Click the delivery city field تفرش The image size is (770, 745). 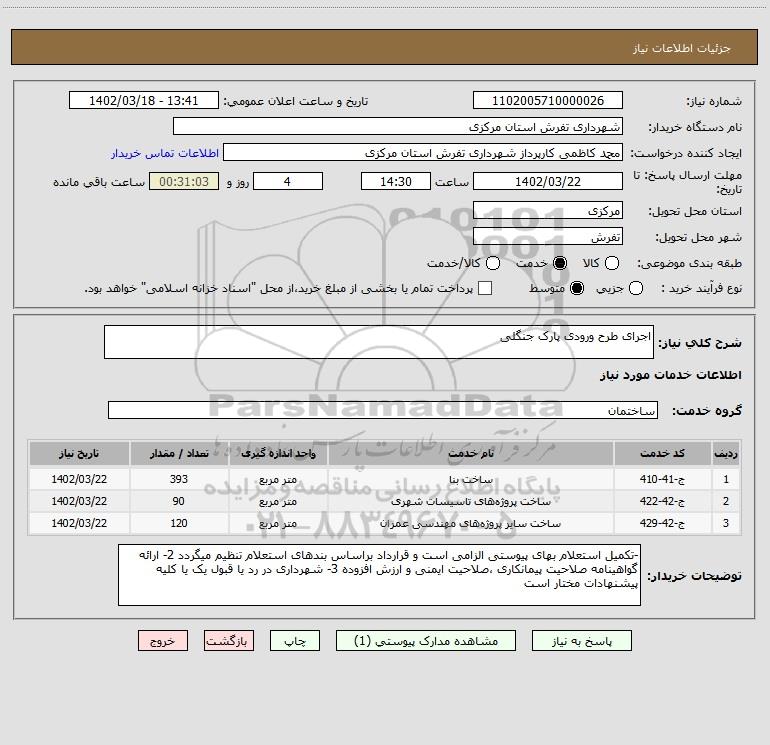tap(548, 237)
